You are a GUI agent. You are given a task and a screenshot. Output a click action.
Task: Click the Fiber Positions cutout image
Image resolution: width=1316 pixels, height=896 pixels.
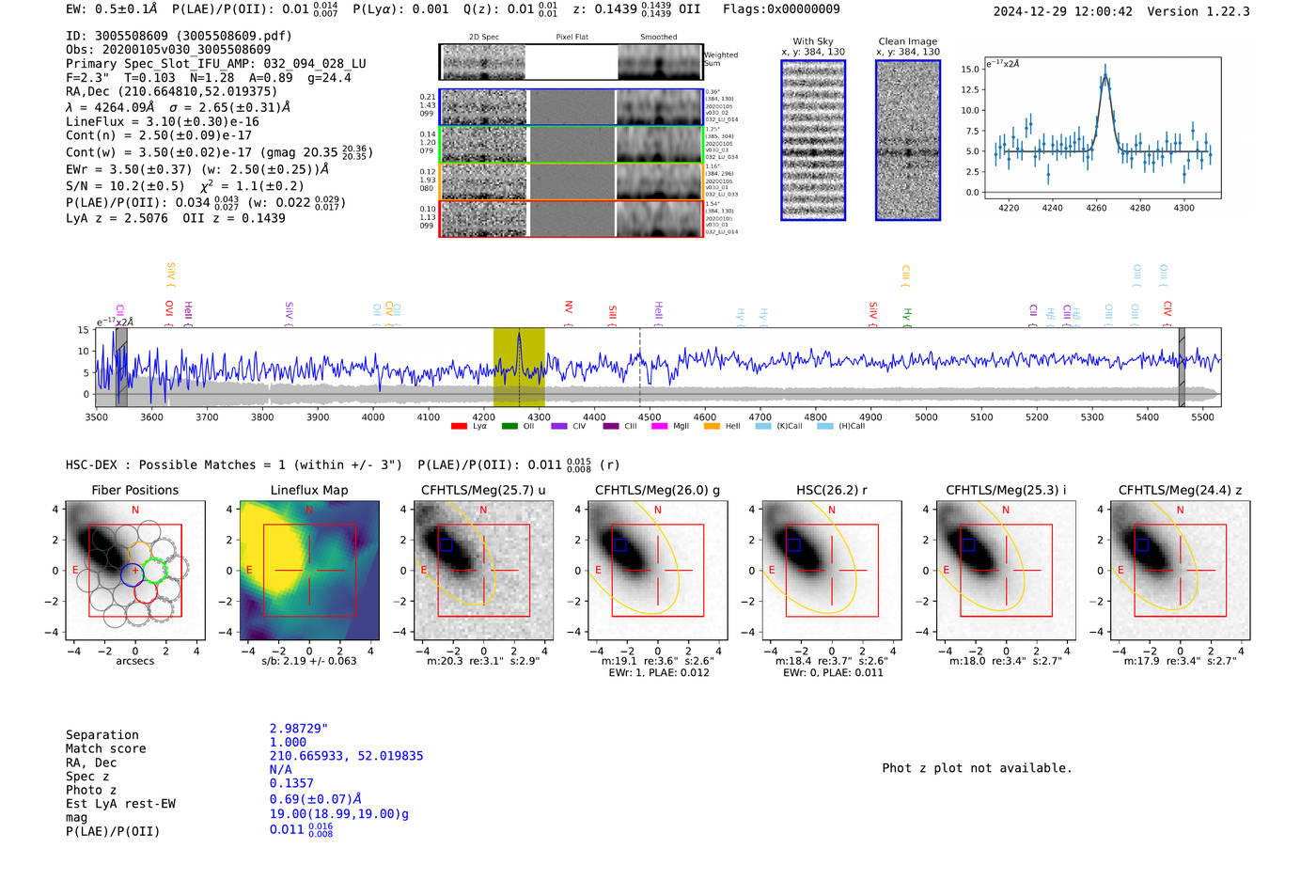coord(135,570)
